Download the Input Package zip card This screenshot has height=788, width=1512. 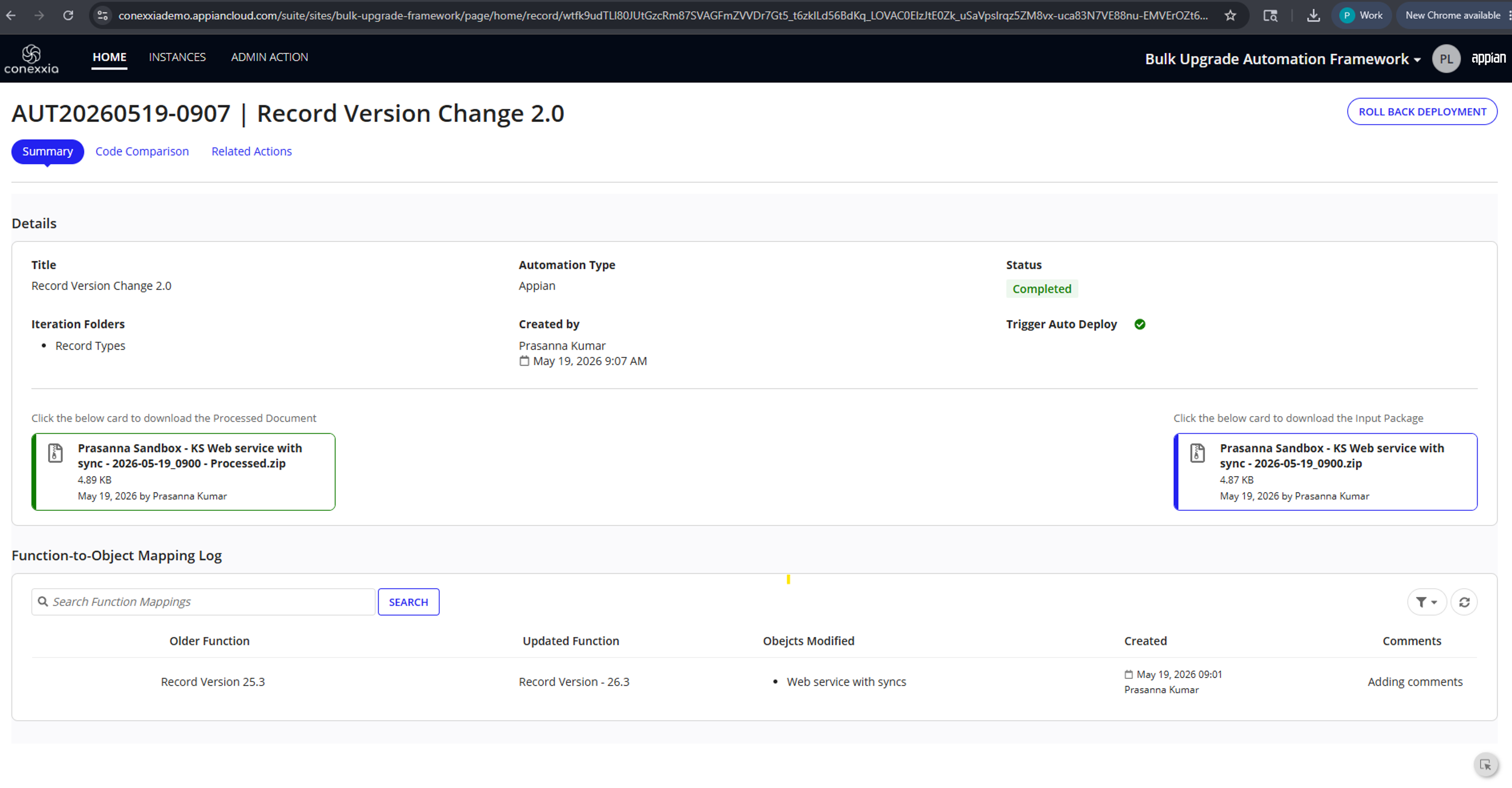(x=1325, y=472)
